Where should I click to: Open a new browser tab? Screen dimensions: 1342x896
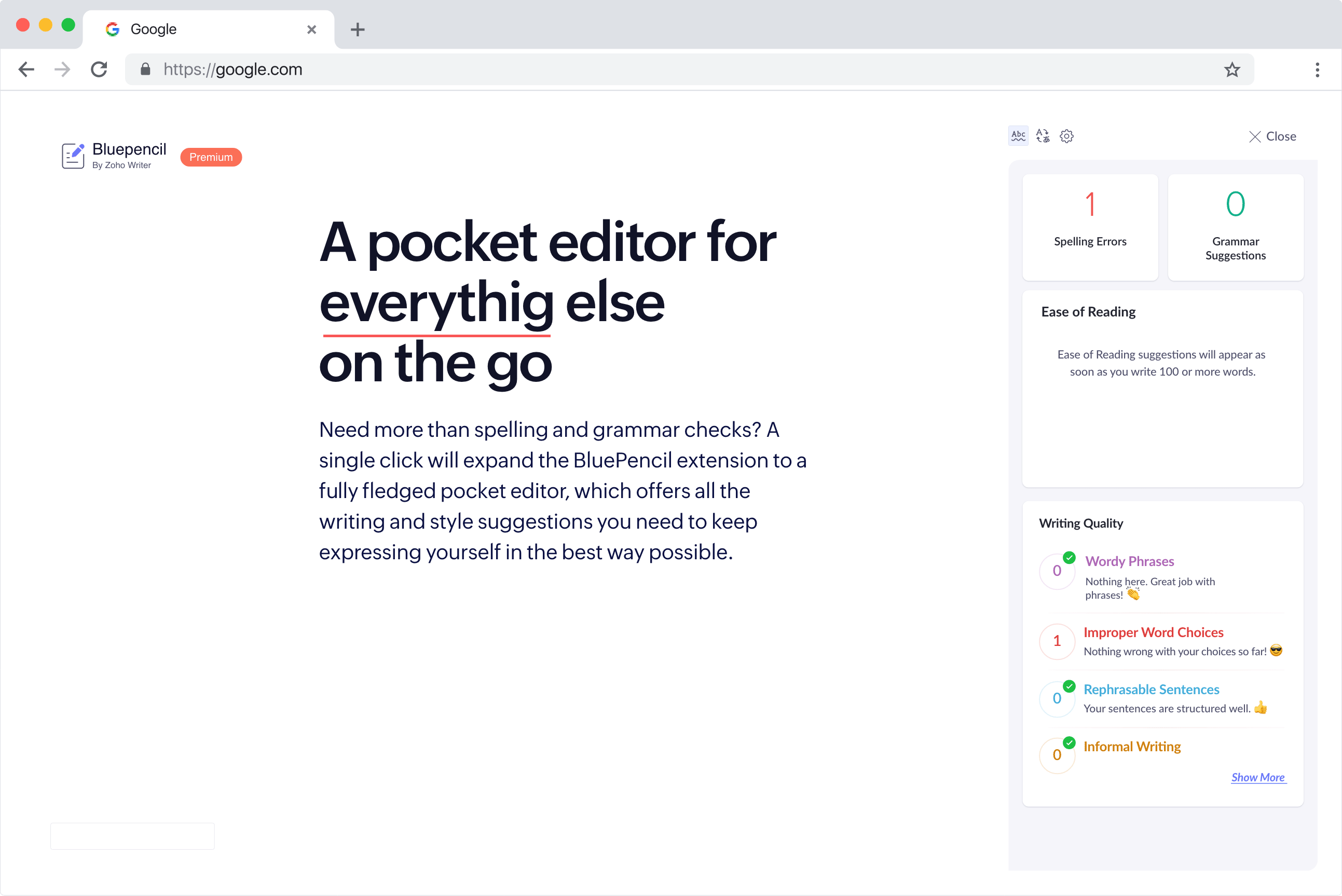[357, 30]
